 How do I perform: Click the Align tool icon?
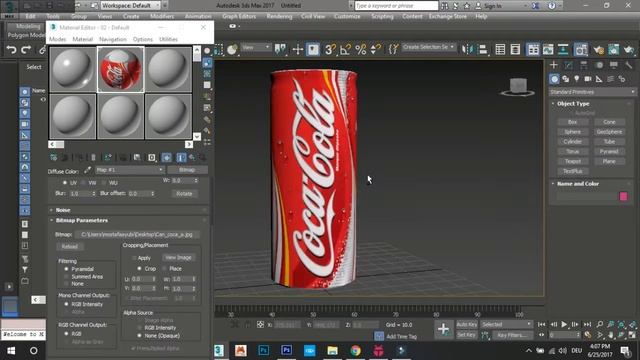click(x=482, y=49)
